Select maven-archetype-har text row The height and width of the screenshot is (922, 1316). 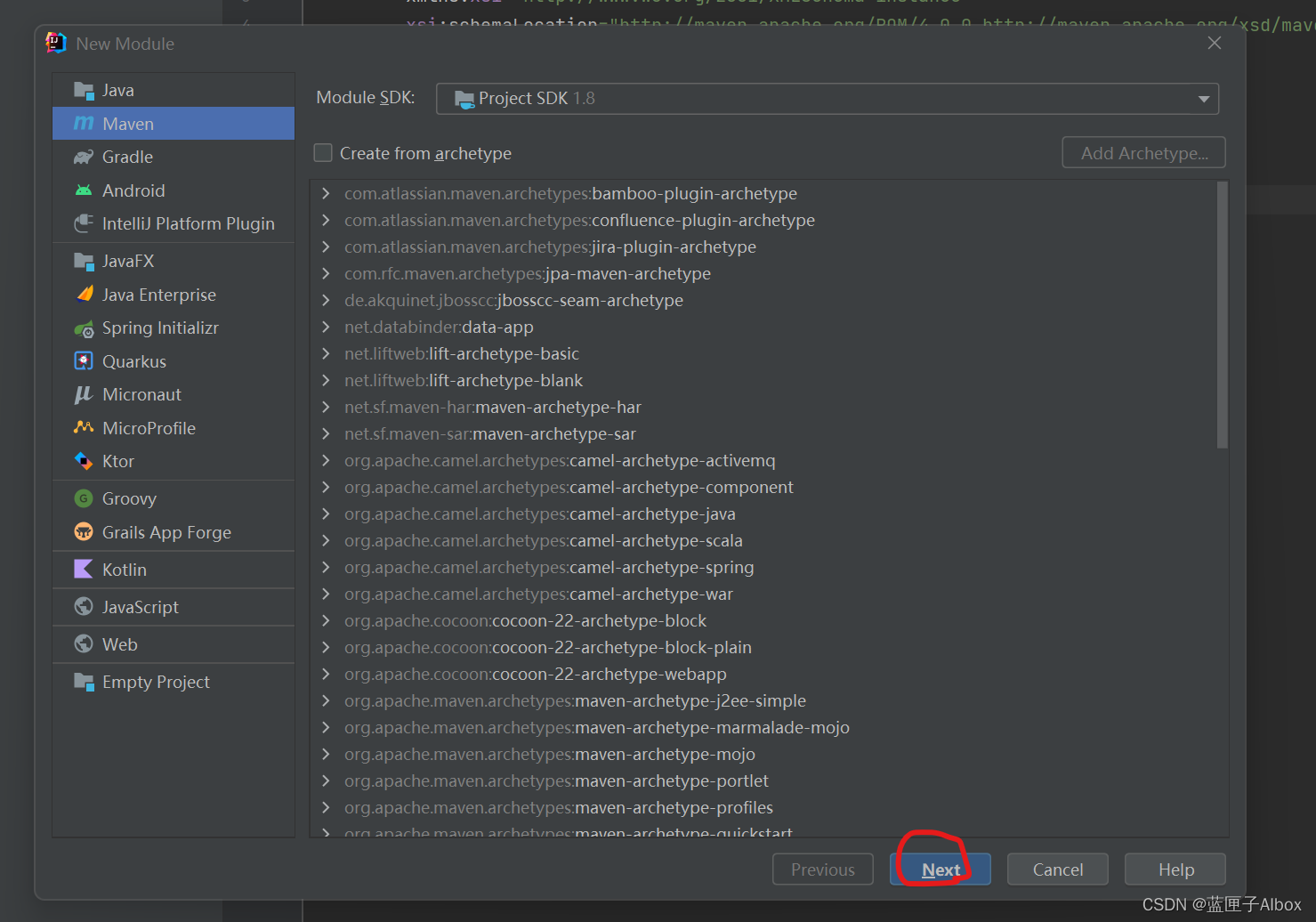[493, 407]
